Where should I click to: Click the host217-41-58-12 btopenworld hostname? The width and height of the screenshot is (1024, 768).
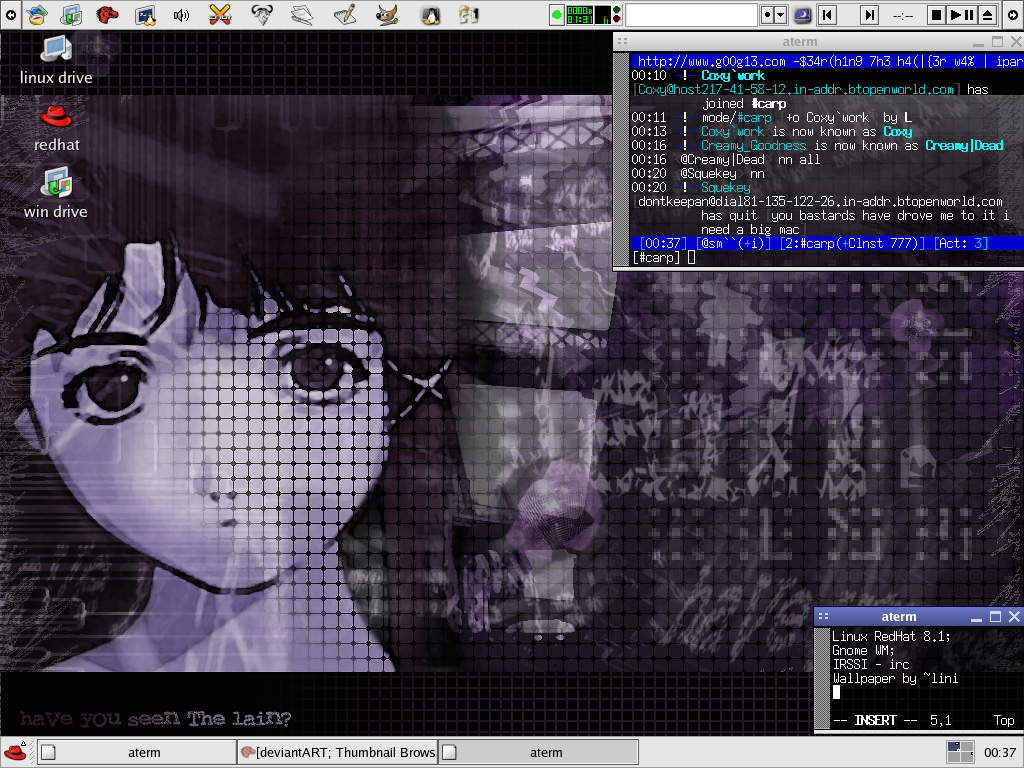point(795,89)
